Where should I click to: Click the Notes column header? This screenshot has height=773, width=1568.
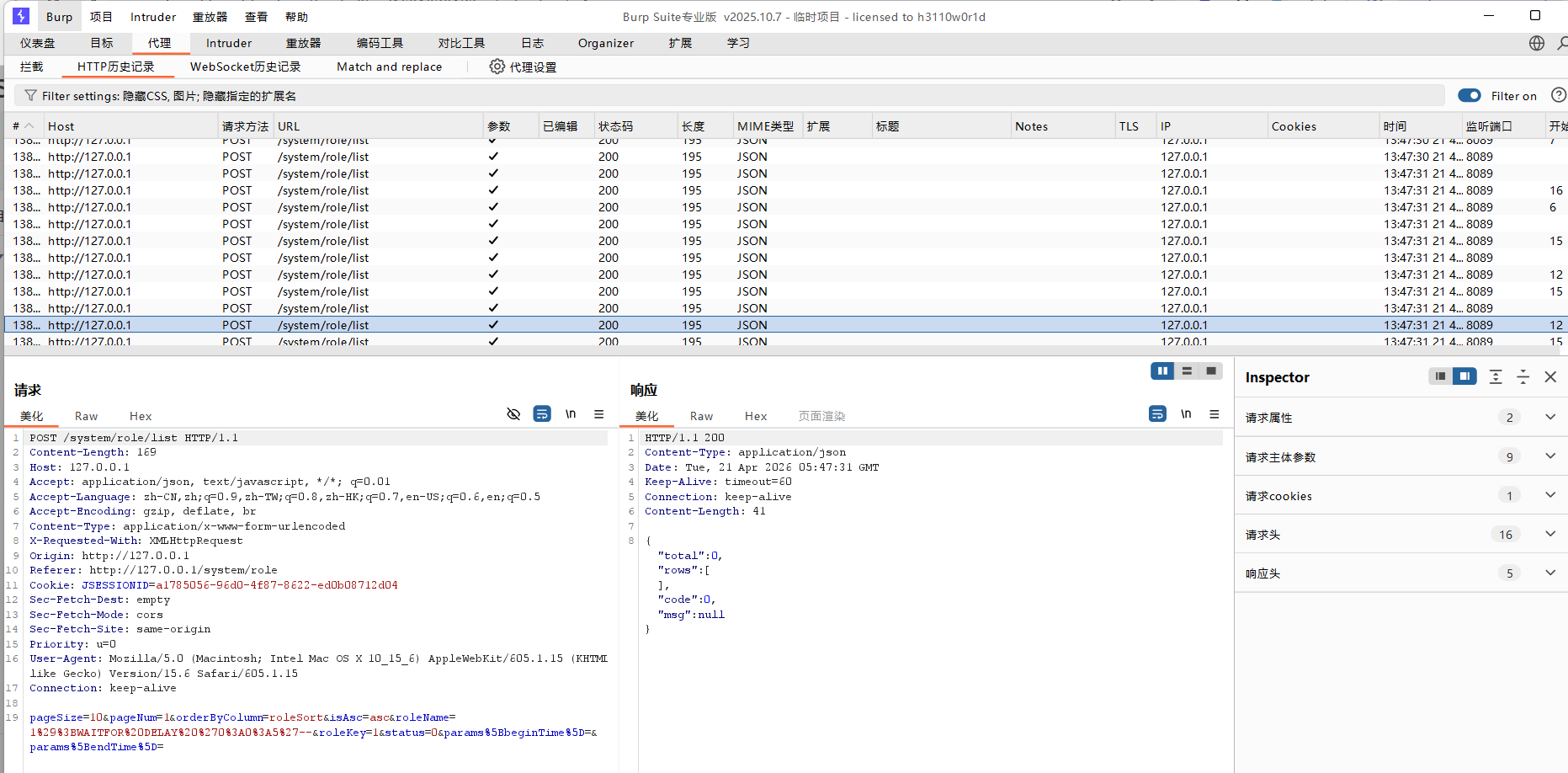click(x=1062, y=126)
